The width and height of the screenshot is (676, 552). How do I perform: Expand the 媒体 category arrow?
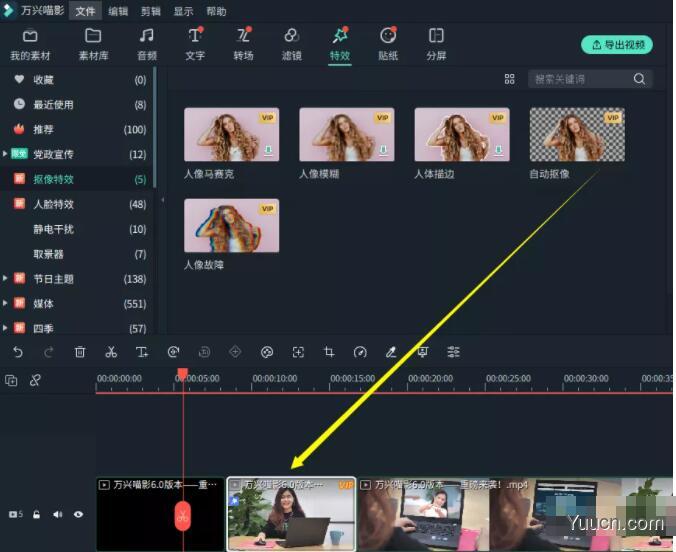(x=5, y=303)
